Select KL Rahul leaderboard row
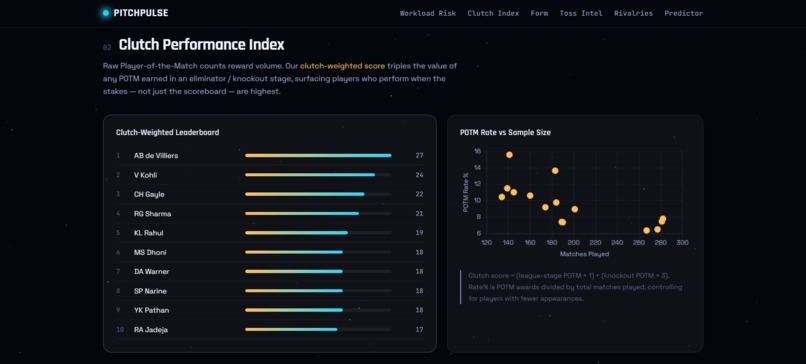806x364 pixels. [269, 233]
